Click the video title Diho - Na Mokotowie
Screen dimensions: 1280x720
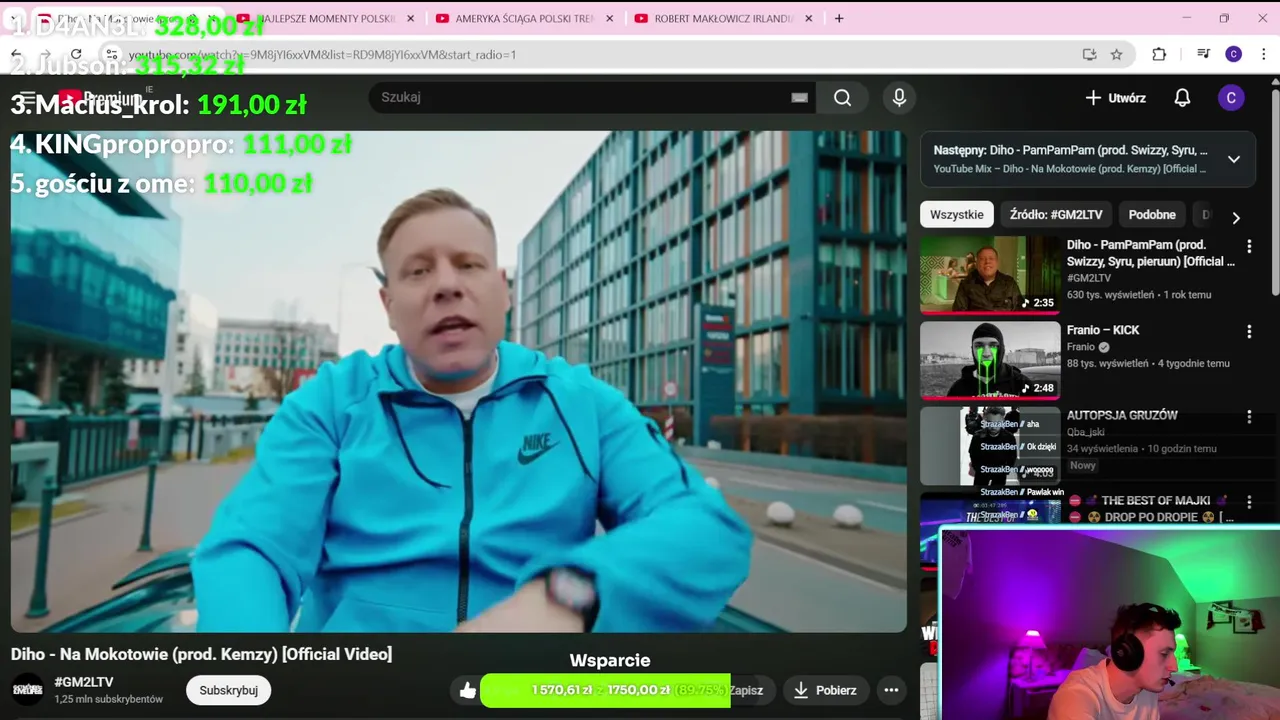pos(201,654)
